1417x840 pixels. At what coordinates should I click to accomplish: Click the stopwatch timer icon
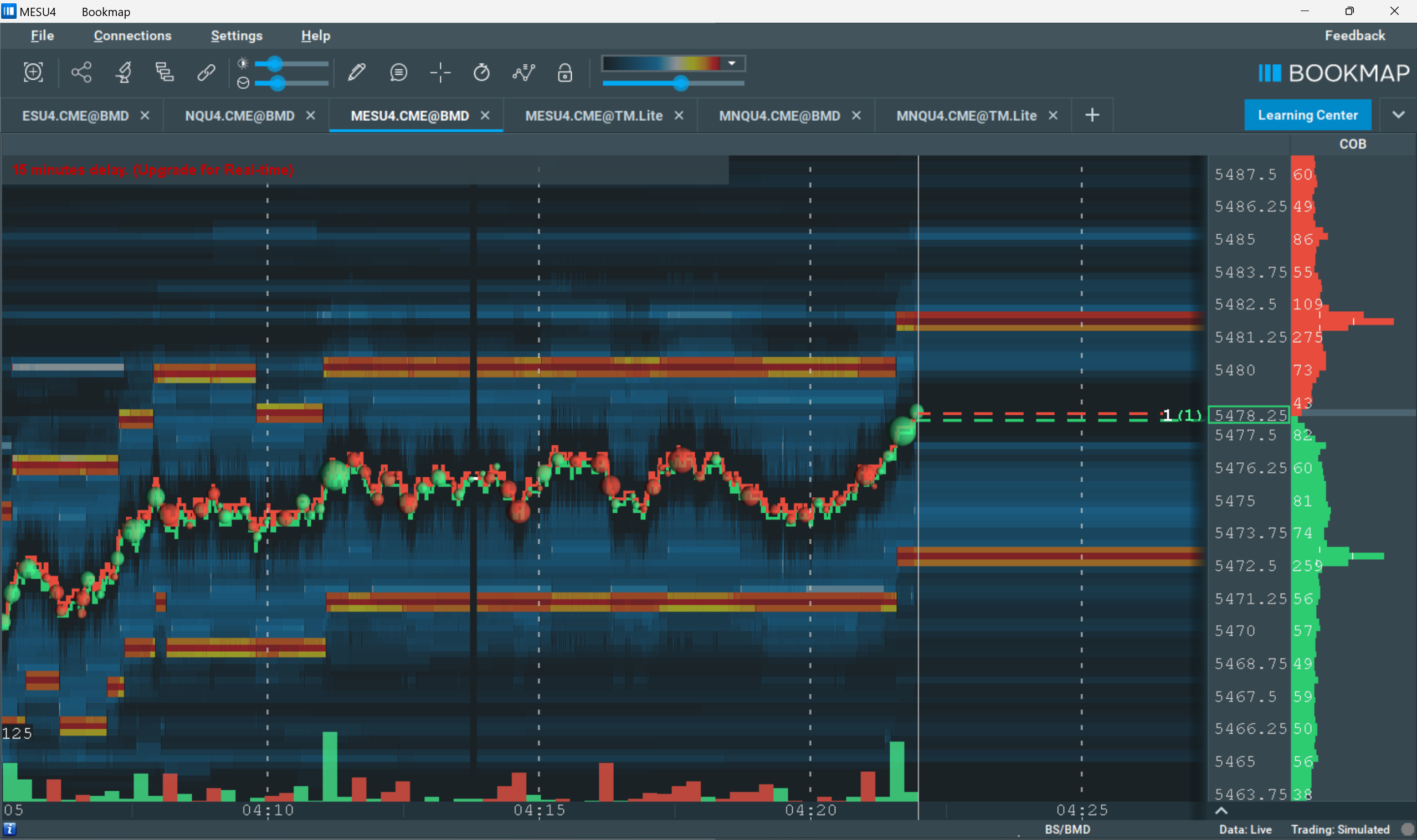pyautogui.click(x=482, y=72)
